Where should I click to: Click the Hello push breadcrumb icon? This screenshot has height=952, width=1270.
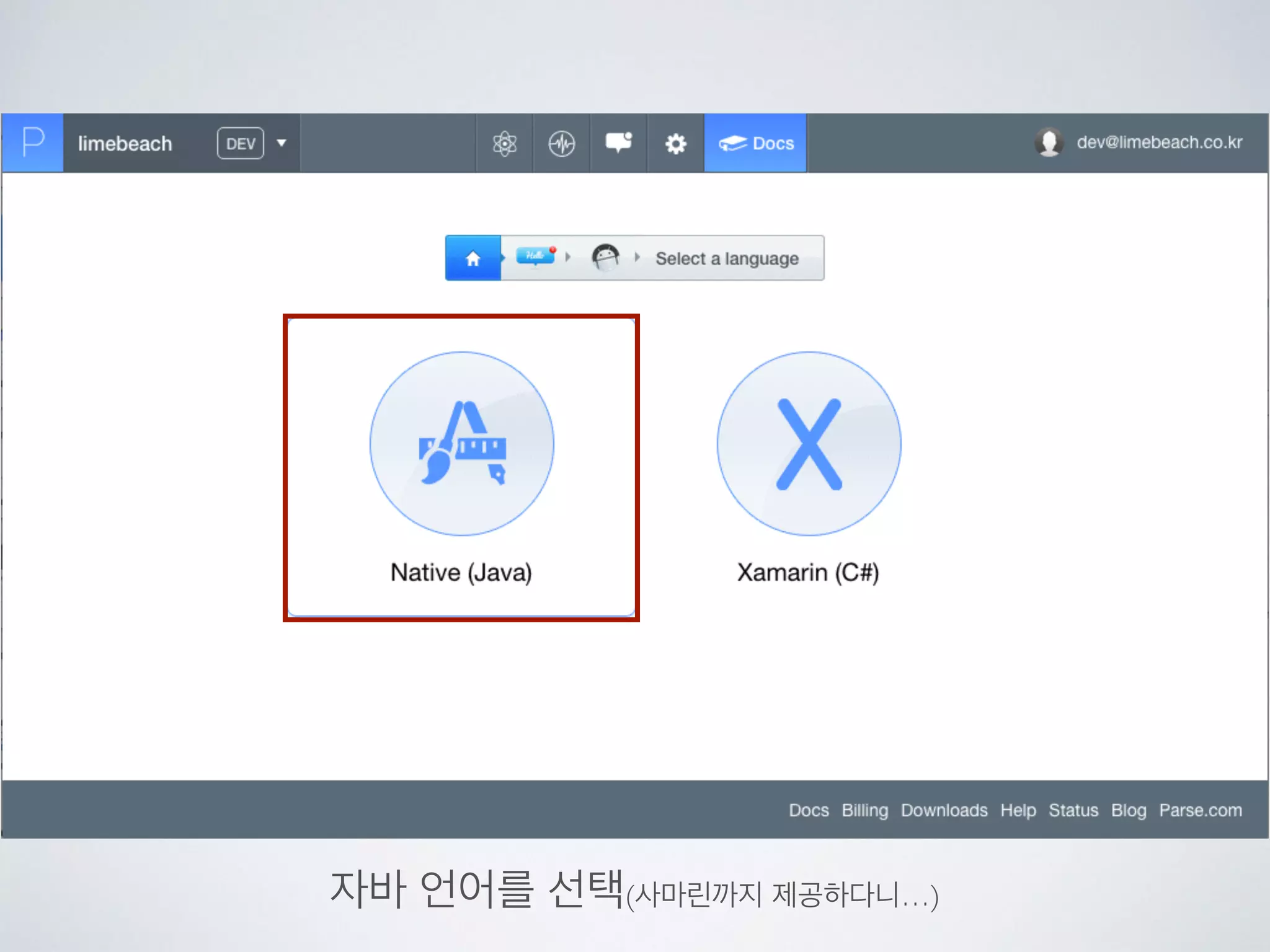click(536, 255)
